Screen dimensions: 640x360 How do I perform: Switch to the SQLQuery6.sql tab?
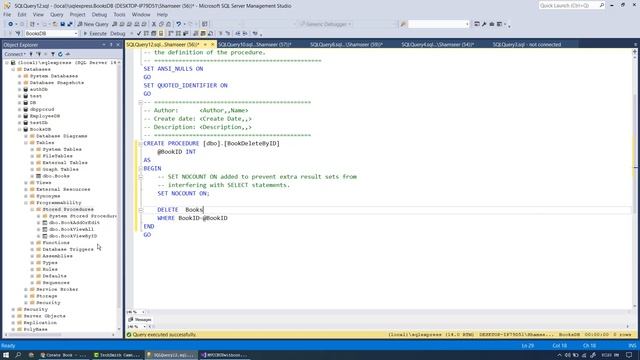[x=346, y=44]
